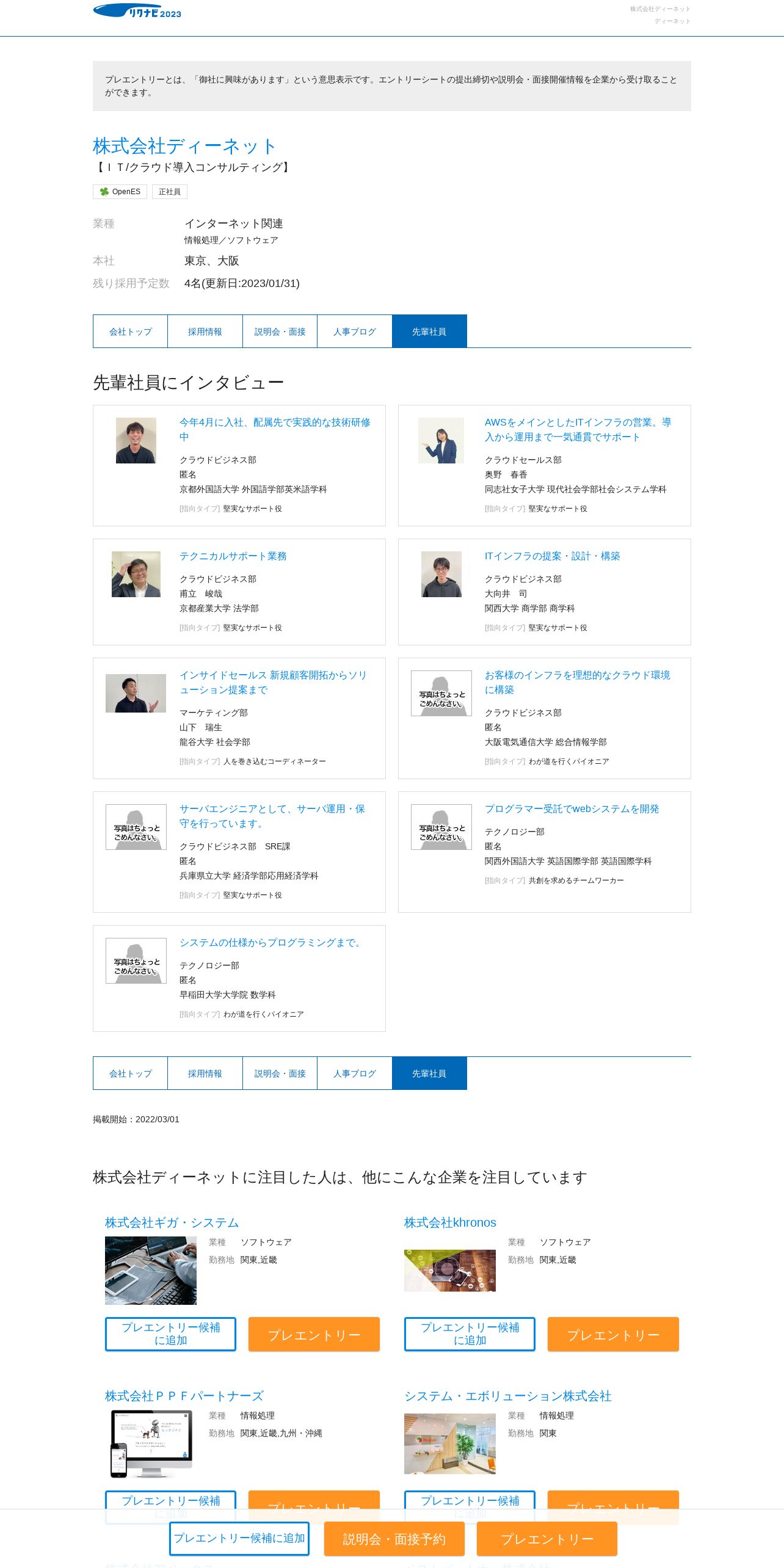Select the top 人事ブログ tab
The width and height of the screenshot is (784, 1568).
coord(355,332)
